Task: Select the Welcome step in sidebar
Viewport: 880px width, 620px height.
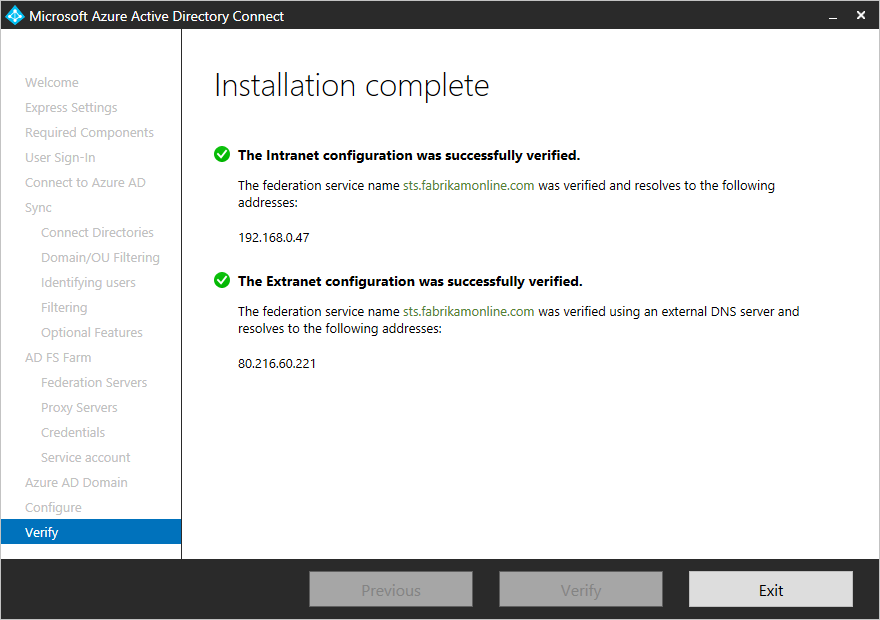Action: [52, 82]
